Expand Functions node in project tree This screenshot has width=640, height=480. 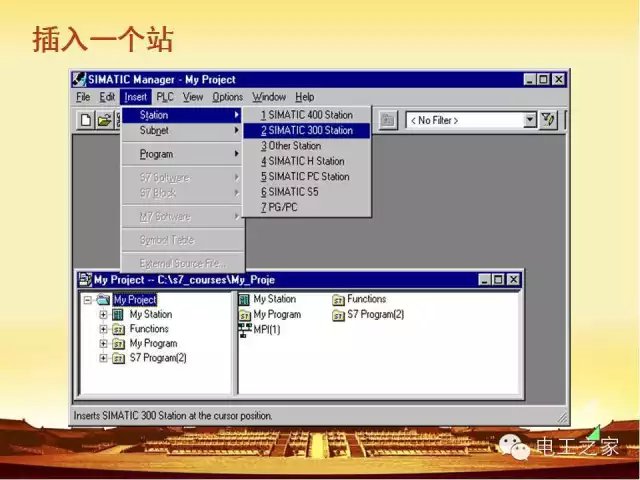[103, 329]
